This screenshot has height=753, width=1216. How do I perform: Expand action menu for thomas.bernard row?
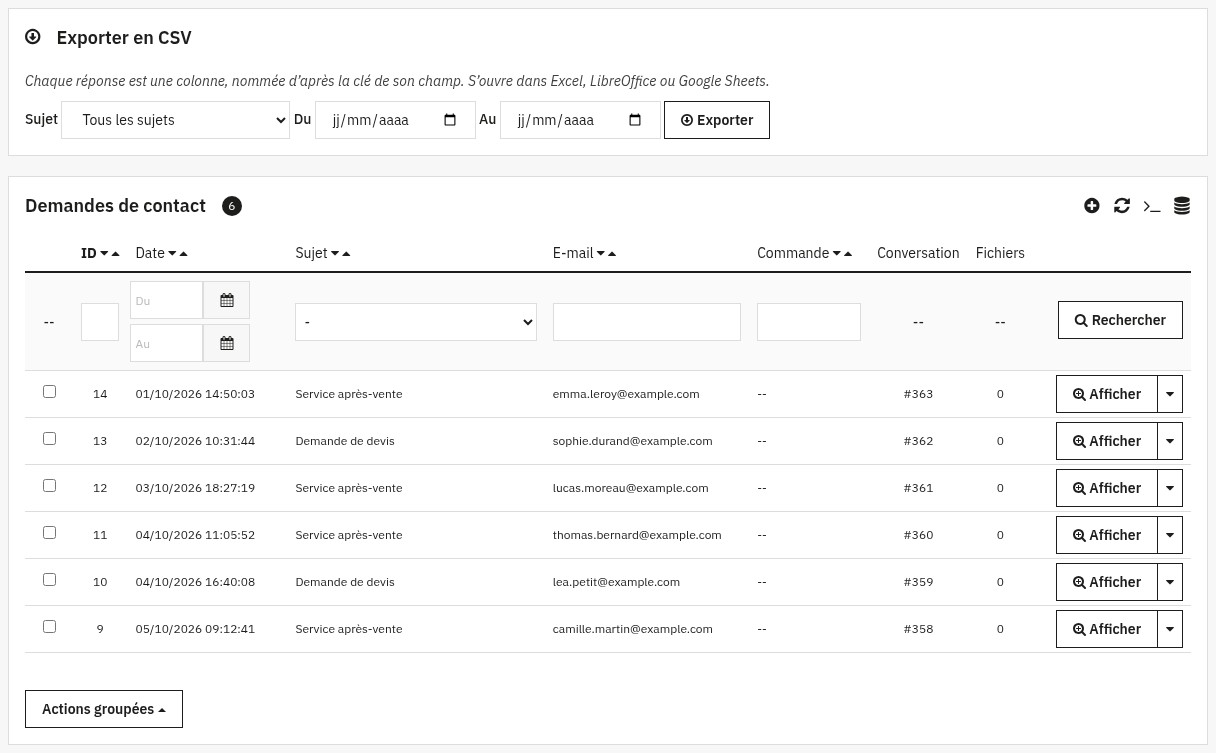pyautogui.click(x=1170, y=535)
